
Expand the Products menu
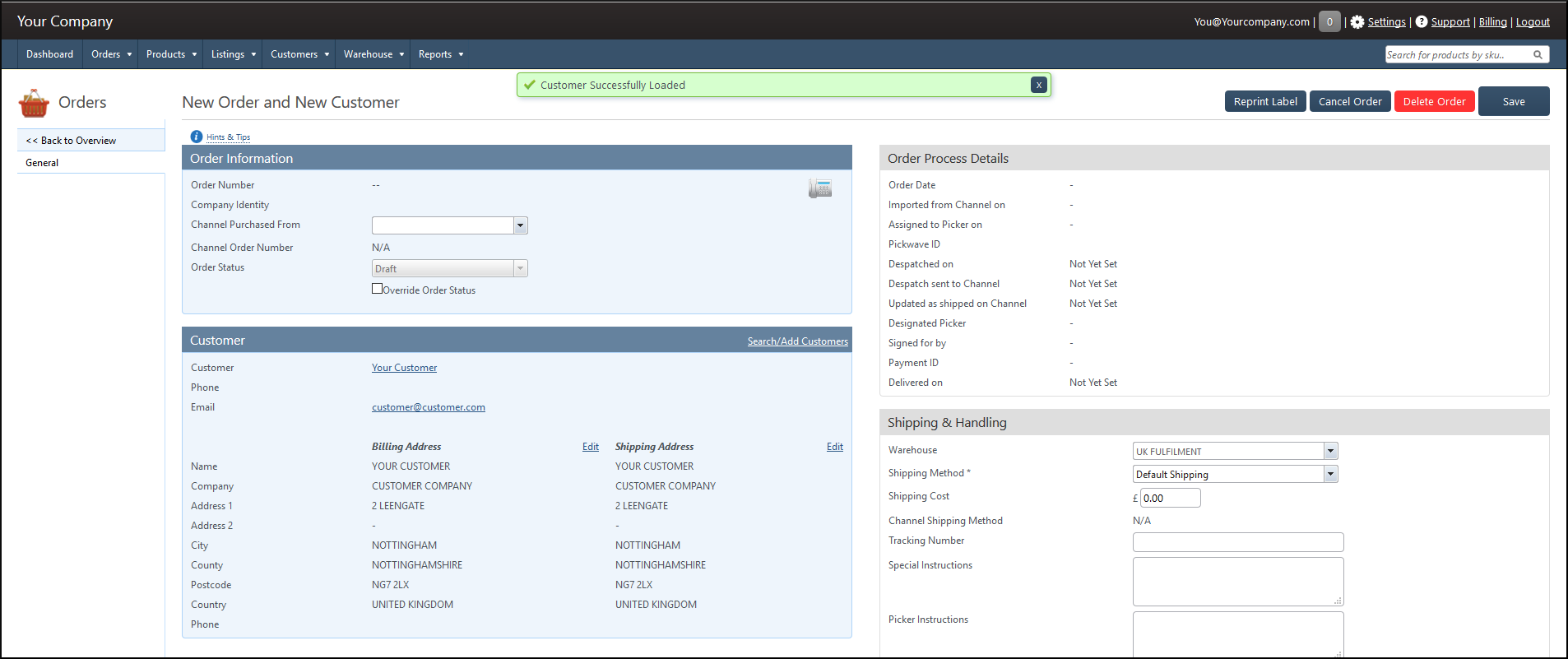pyautogui.click(x=171, y=54)
